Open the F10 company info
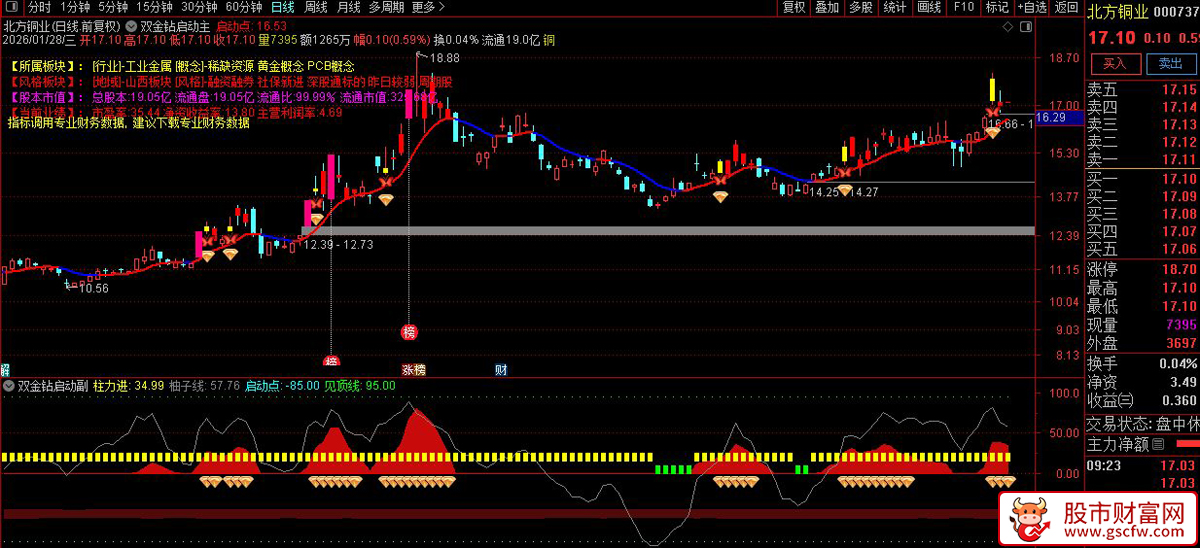 (963, 7)
